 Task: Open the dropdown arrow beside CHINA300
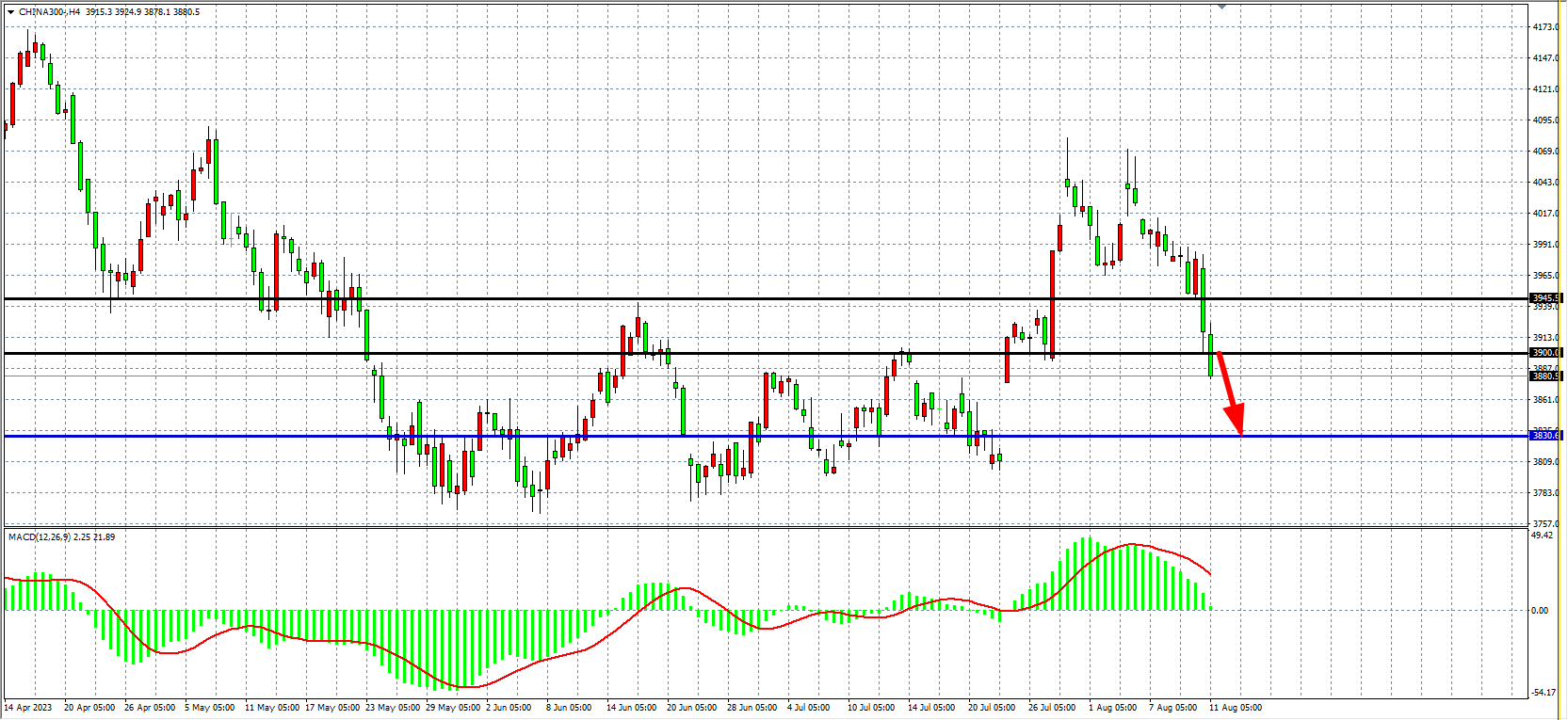[10, 12]
